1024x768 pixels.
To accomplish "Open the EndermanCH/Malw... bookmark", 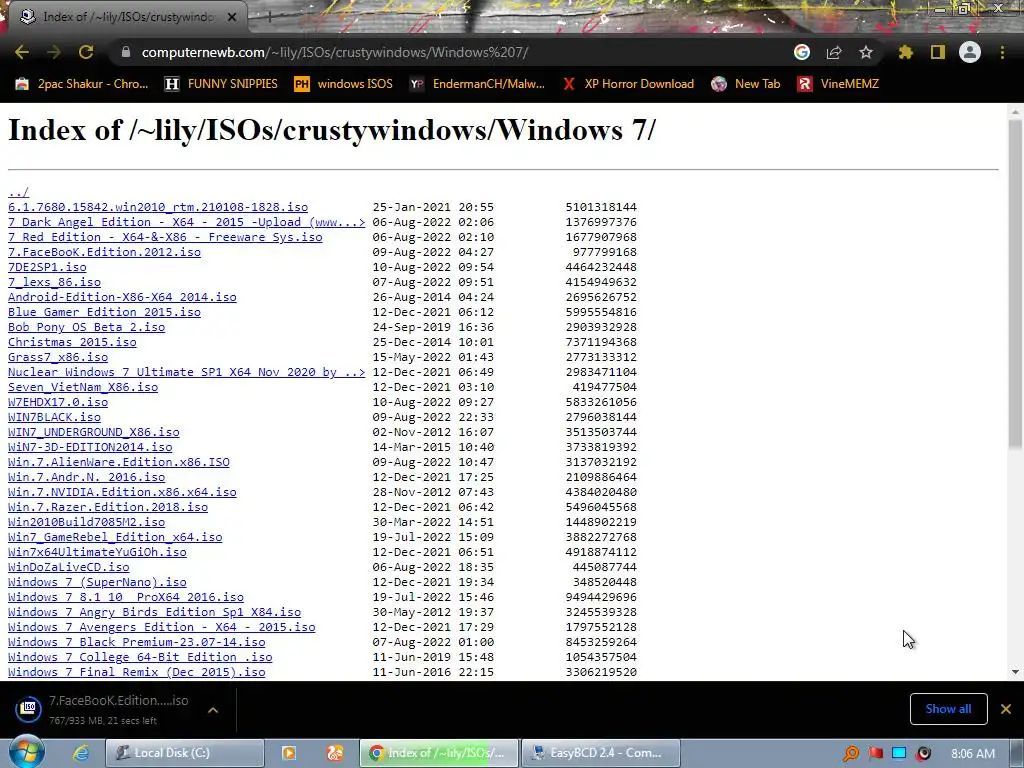I will (x=477, y=84).
